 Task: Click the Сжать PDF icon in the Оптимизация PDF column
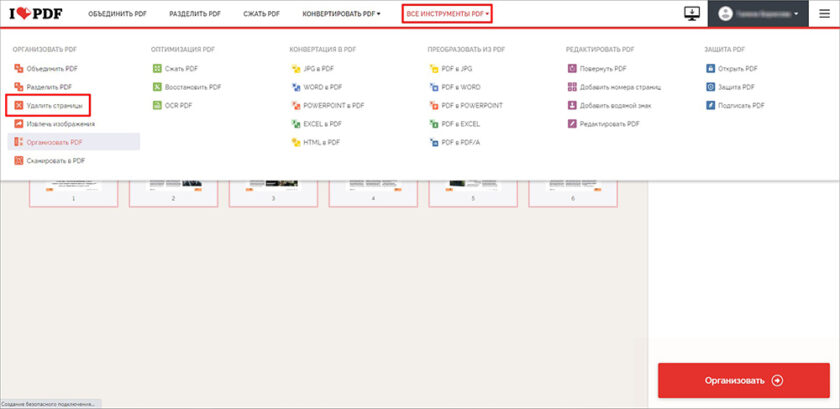157,69
